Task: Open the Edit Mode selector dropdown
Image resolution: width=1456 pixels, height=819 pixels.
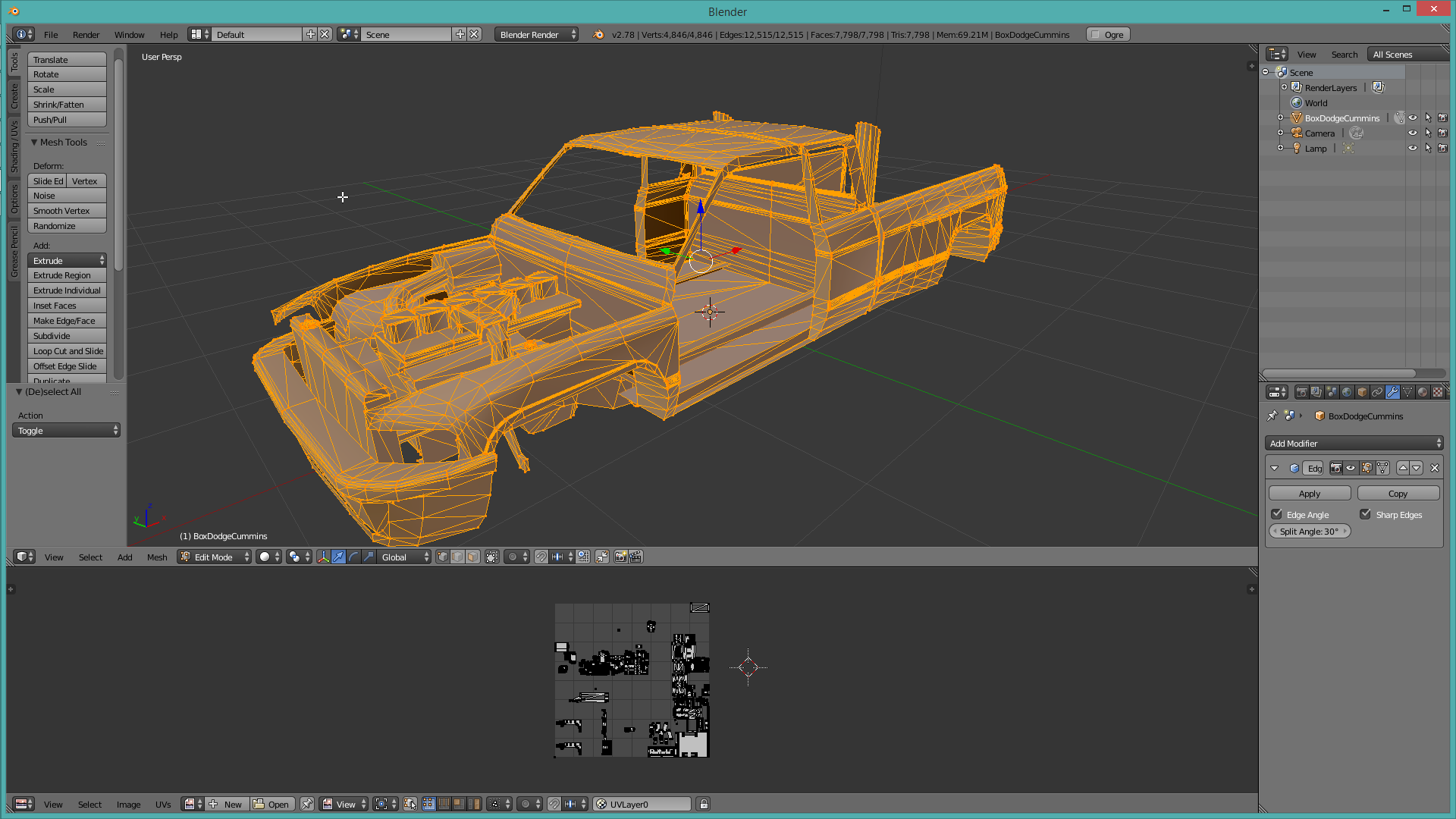Action: click(215, 557)
